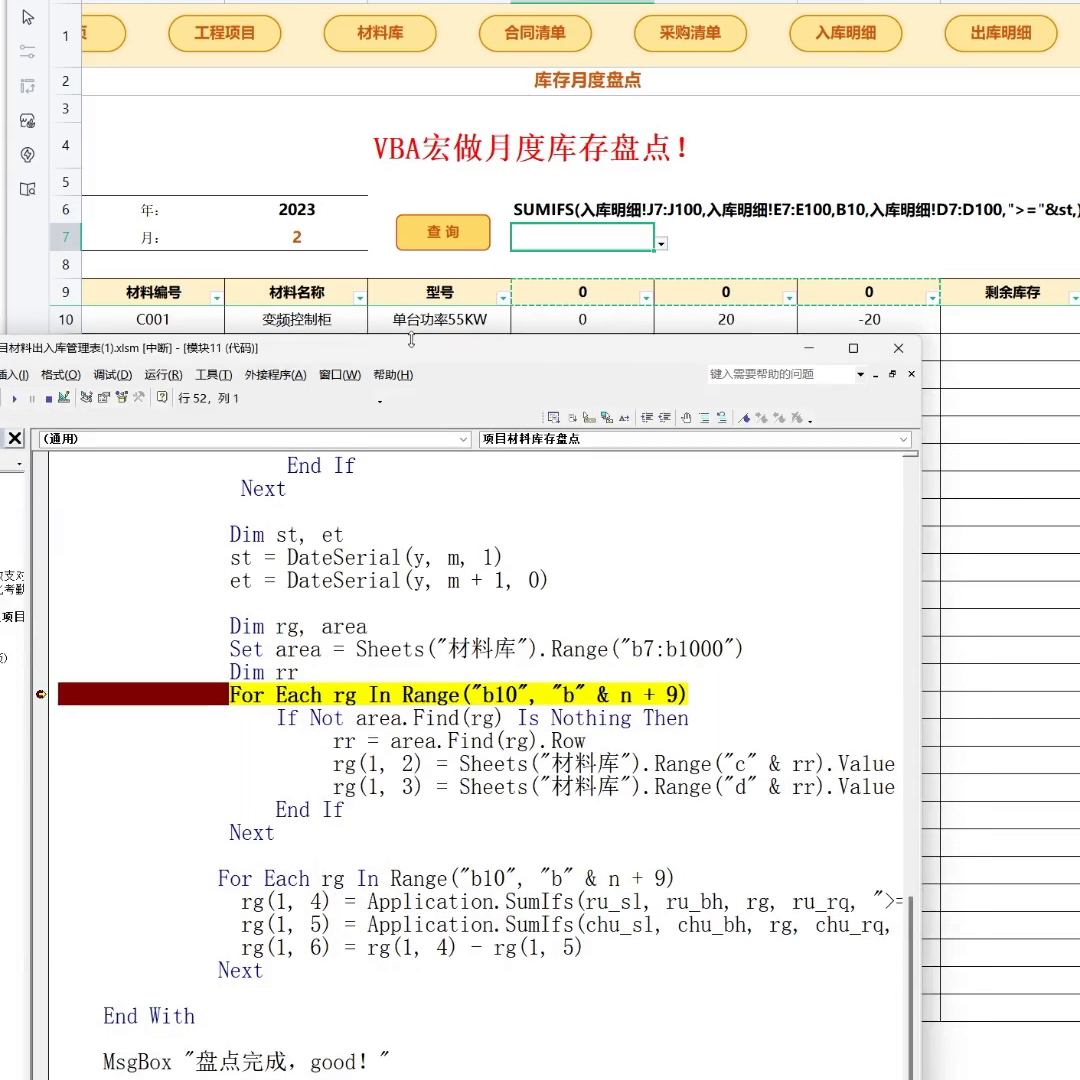Click the help question input box
1080x1080 pixels.
(x=781, y=374)
